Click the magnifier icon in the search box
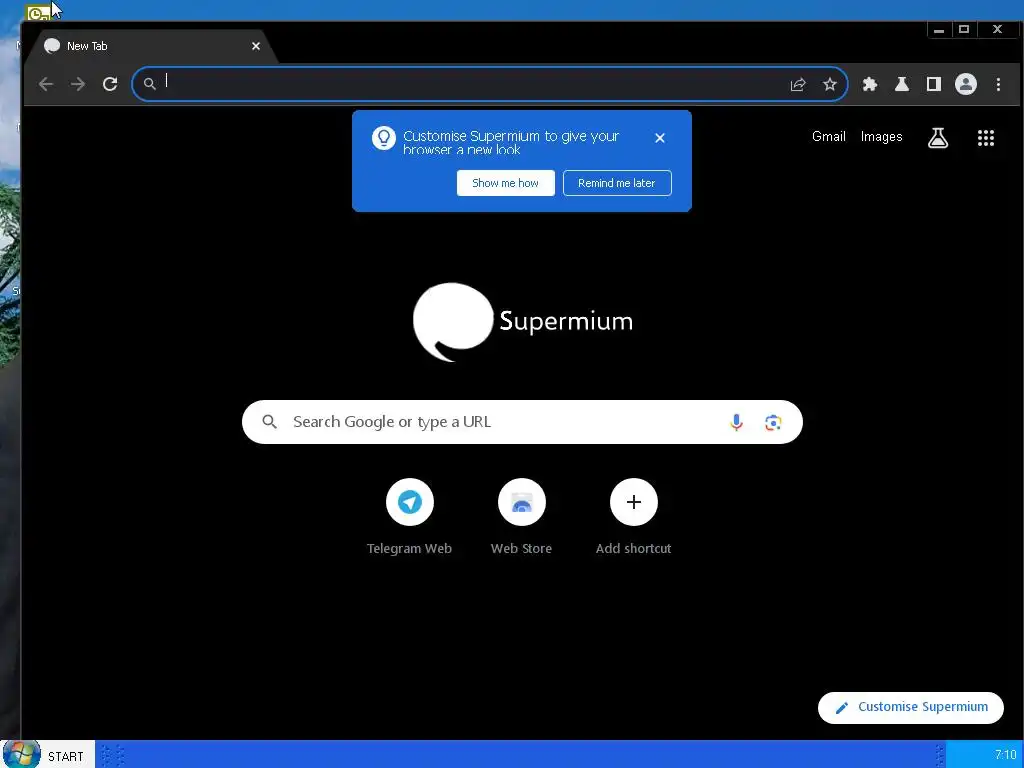Screen dimensions: 1024x768 270,422
